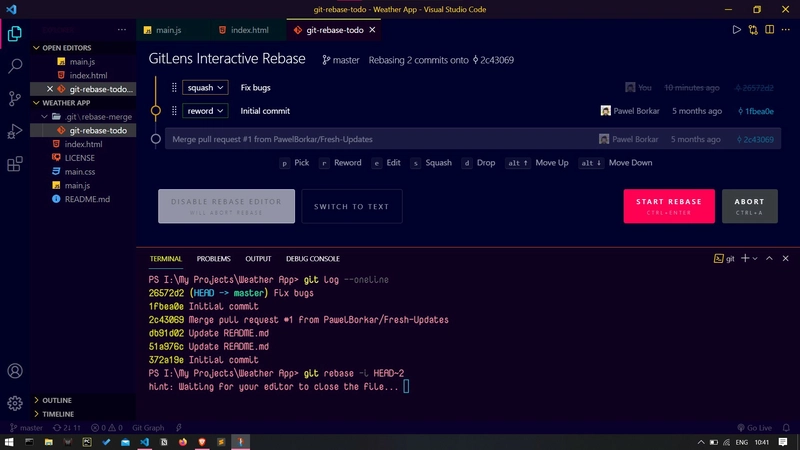Open Git Graph from status bar
The height and width of the screenshot is (450, 800).
[148, 428]
